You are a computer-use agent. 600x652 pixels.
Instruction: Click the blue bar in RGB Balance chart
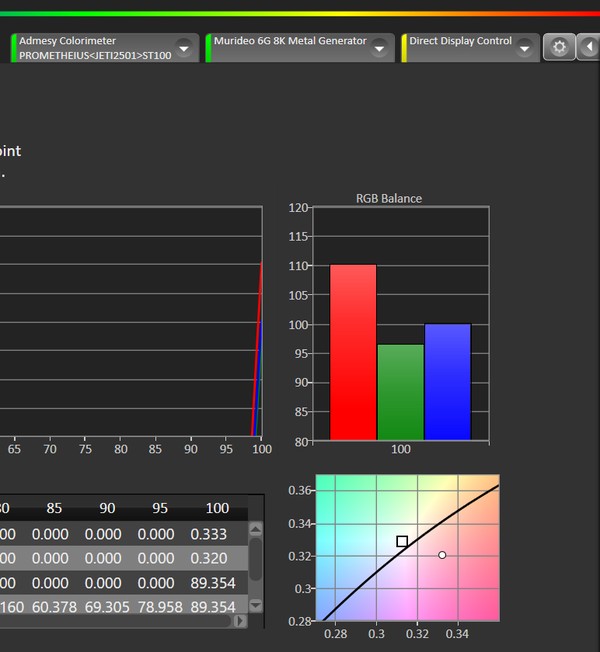[x=447, y=381]
